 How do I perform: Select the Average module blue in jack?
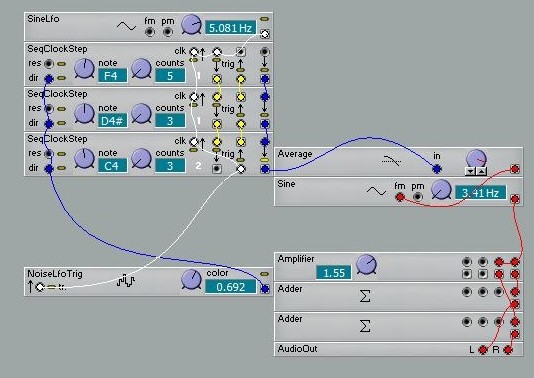[x=437, y=169]
